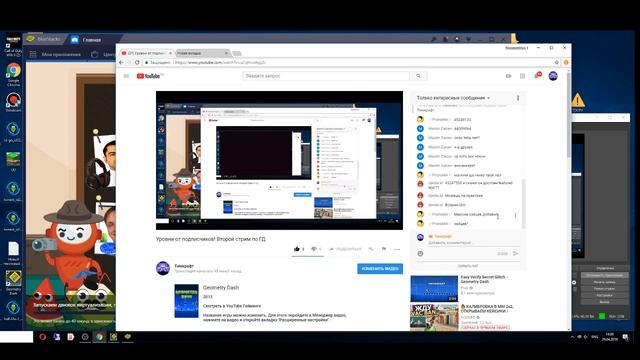Open the Easy Verify Secret Glitch title
The height and width of the screenshot is (360, 640).
coord(484,279)
